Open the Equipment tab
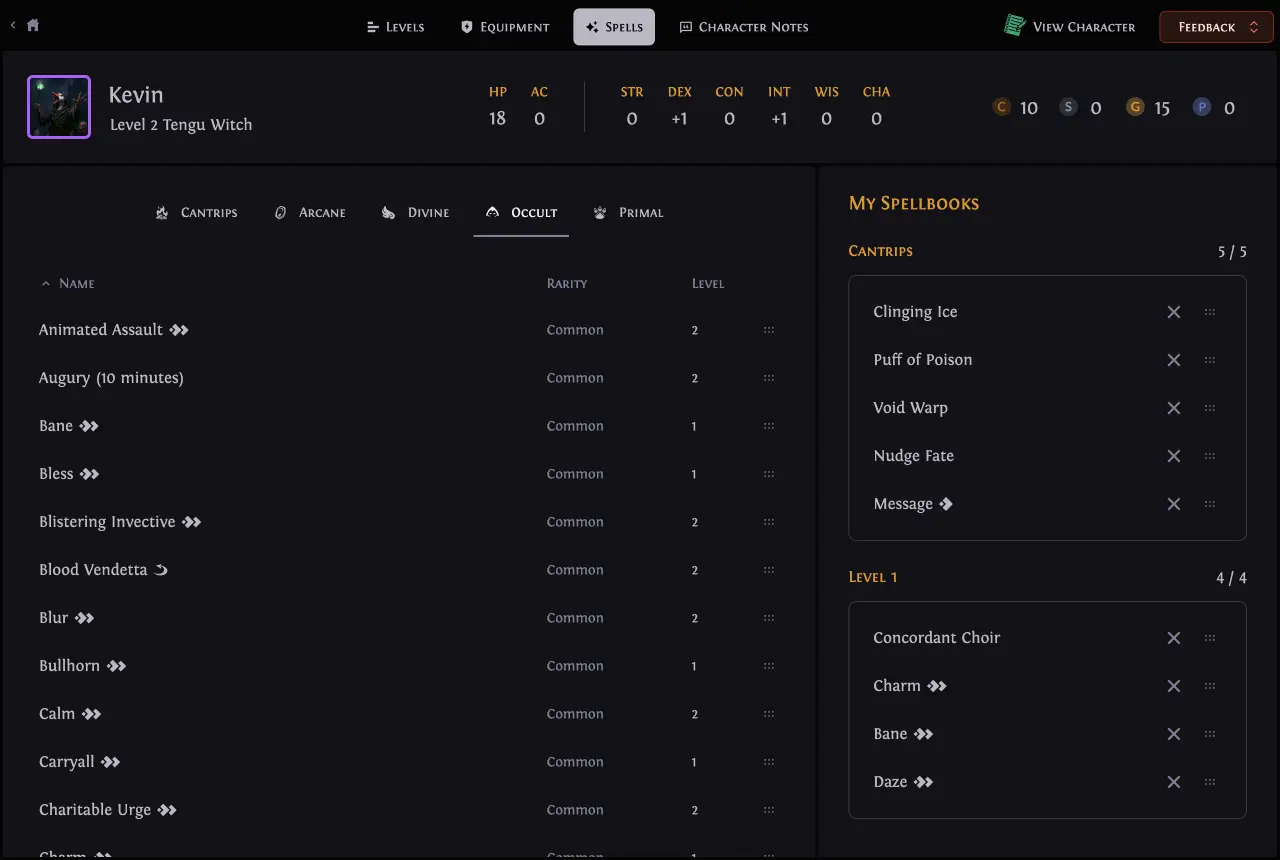 coord(505,27)
